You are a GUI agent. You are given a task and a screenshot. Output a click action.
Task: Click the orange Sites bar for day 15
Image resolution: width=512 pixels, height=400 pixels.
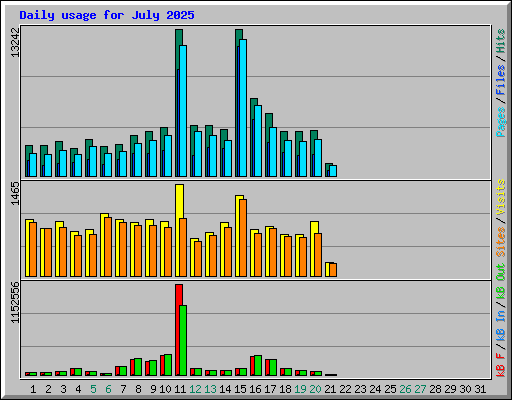click(243, 238)
